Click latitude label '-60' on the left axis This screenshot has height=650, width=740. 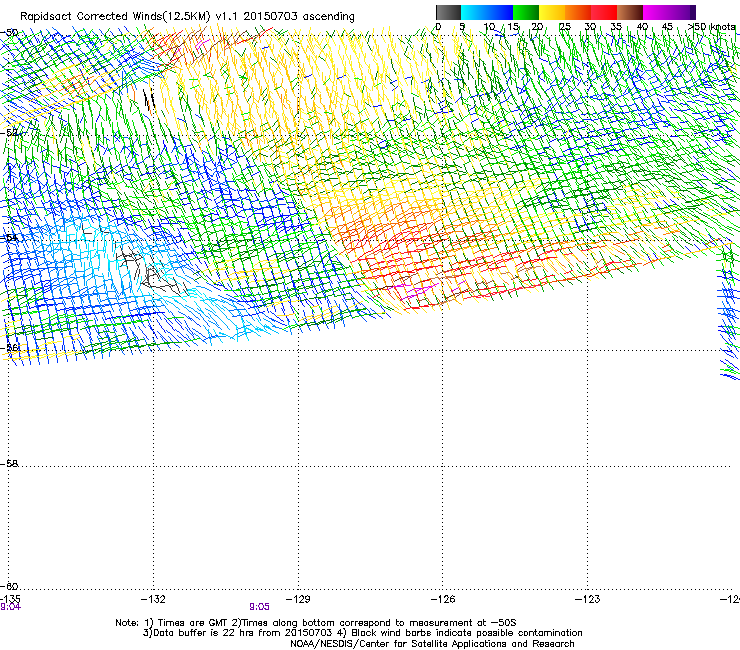10,586
